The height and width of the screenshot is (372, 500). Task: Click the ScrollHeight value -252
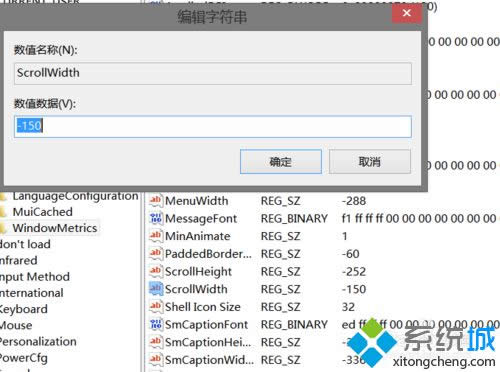point(354,272)
